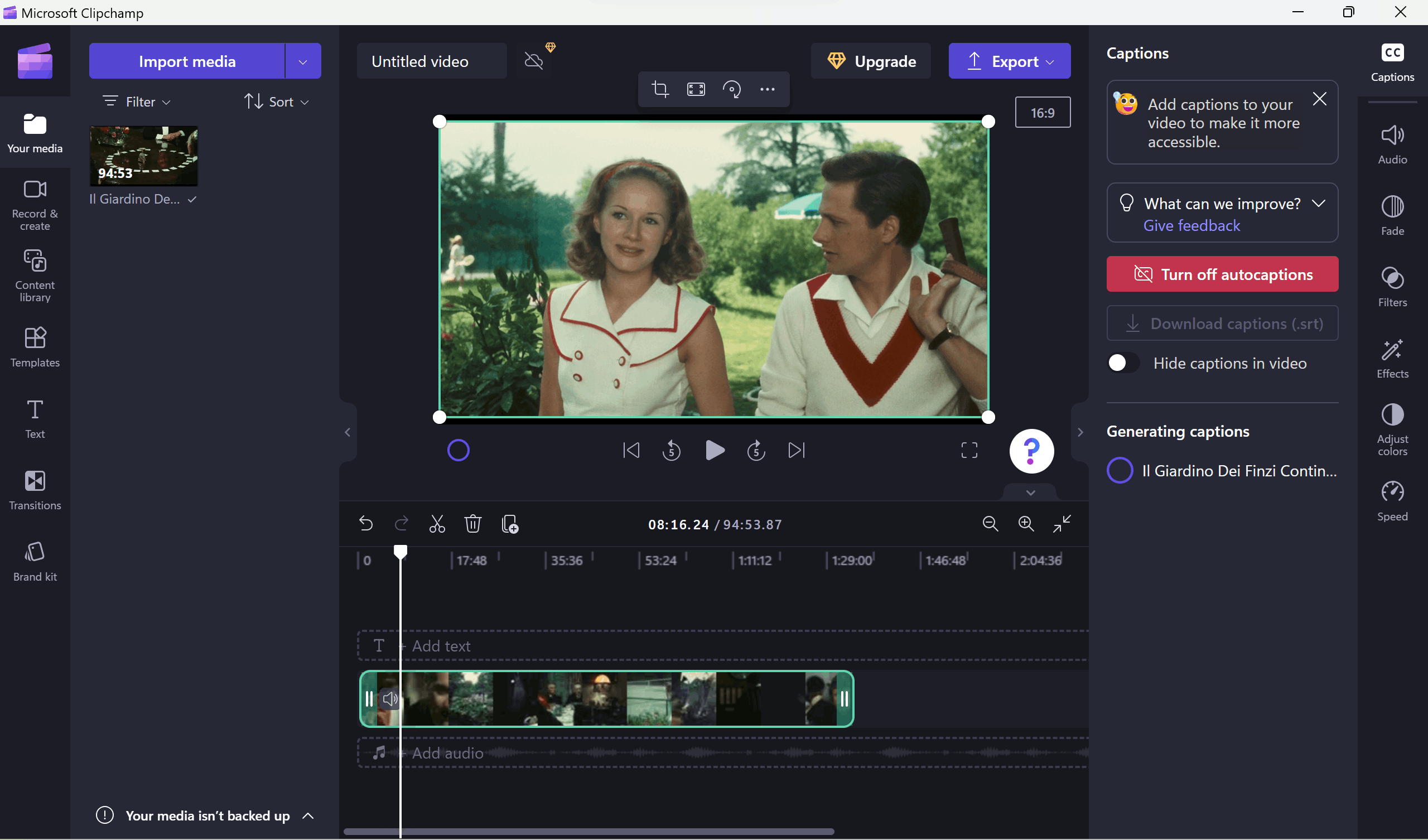Click the delete trash icon in the timeline toolbar

tap(472, 524)
